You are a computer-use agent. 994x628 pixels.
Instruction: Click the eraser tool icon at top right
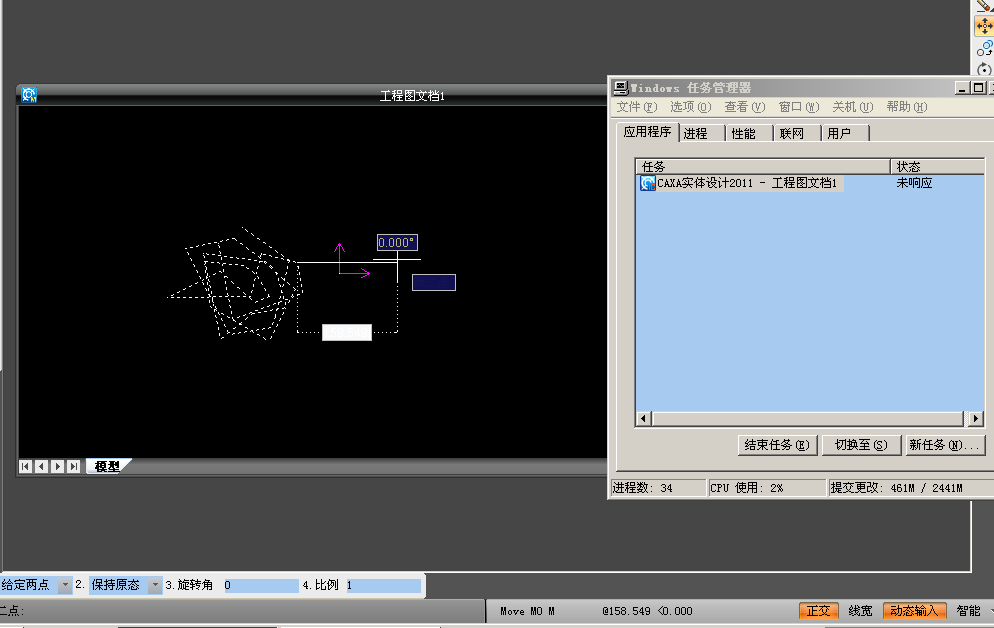click(984, 6)
